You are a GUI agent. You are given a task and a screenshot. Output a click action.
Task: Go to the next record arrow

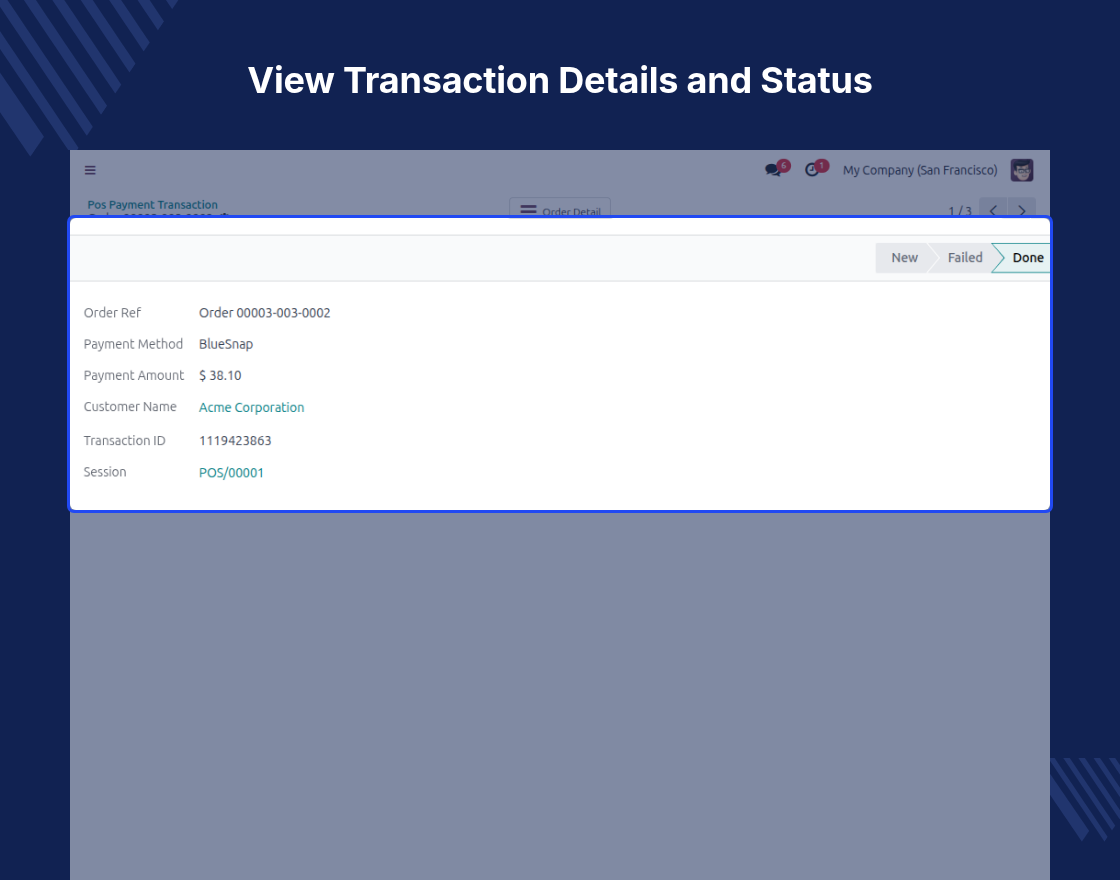(1021, 208)
